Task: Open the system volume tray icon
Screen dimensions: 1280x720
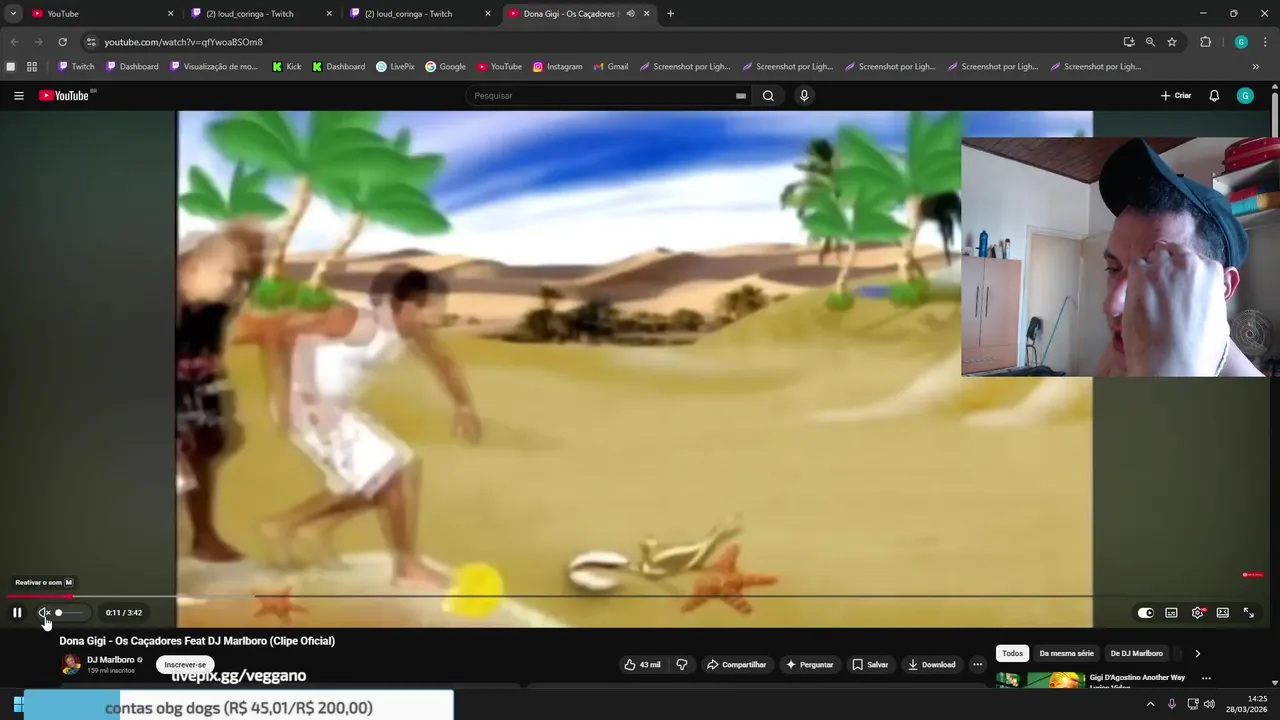Action: coord(1209,705)
